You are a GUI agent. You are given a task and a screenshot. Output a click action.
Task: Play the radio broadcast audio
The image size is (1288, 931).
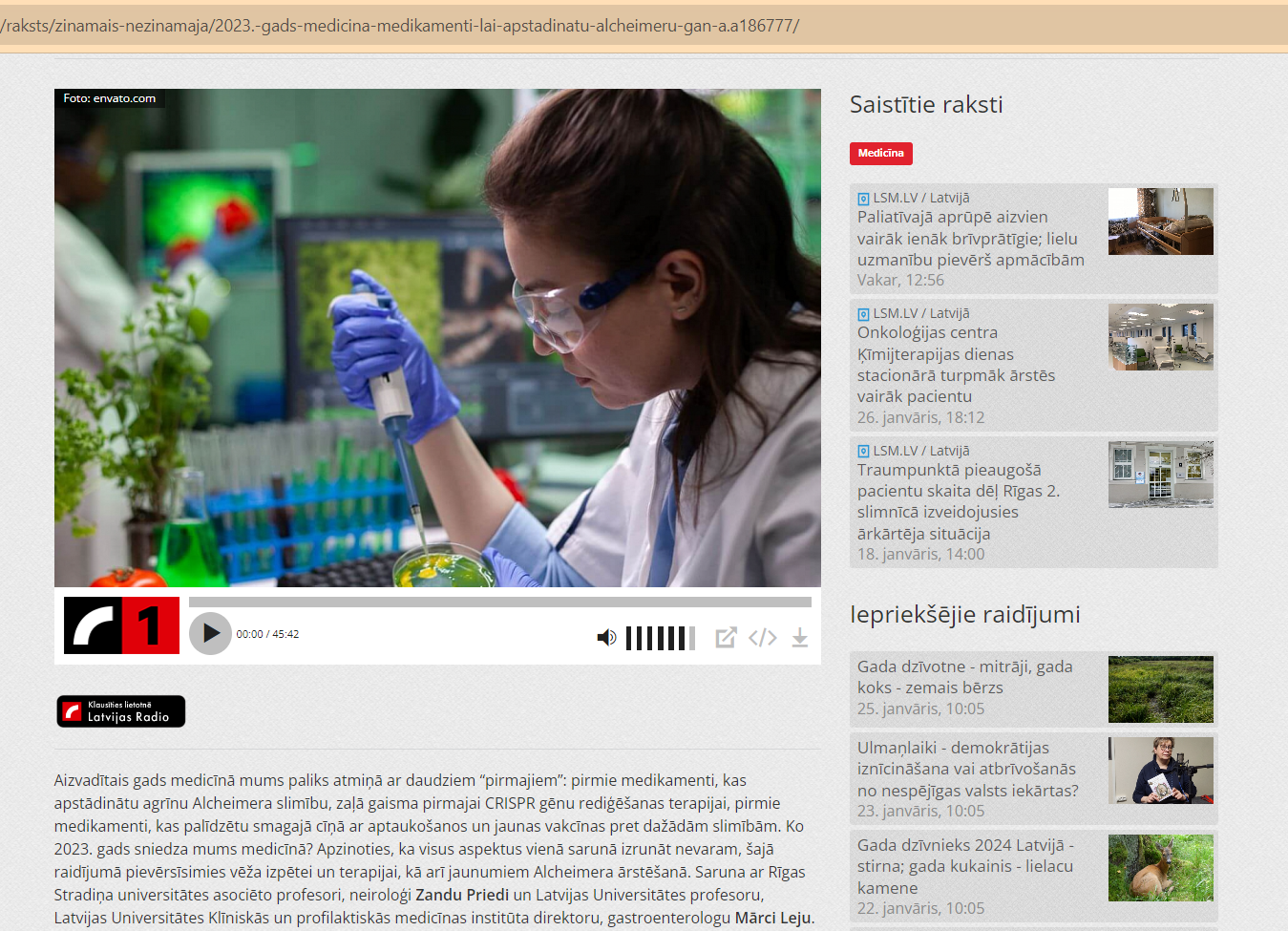tap(210, 633)
